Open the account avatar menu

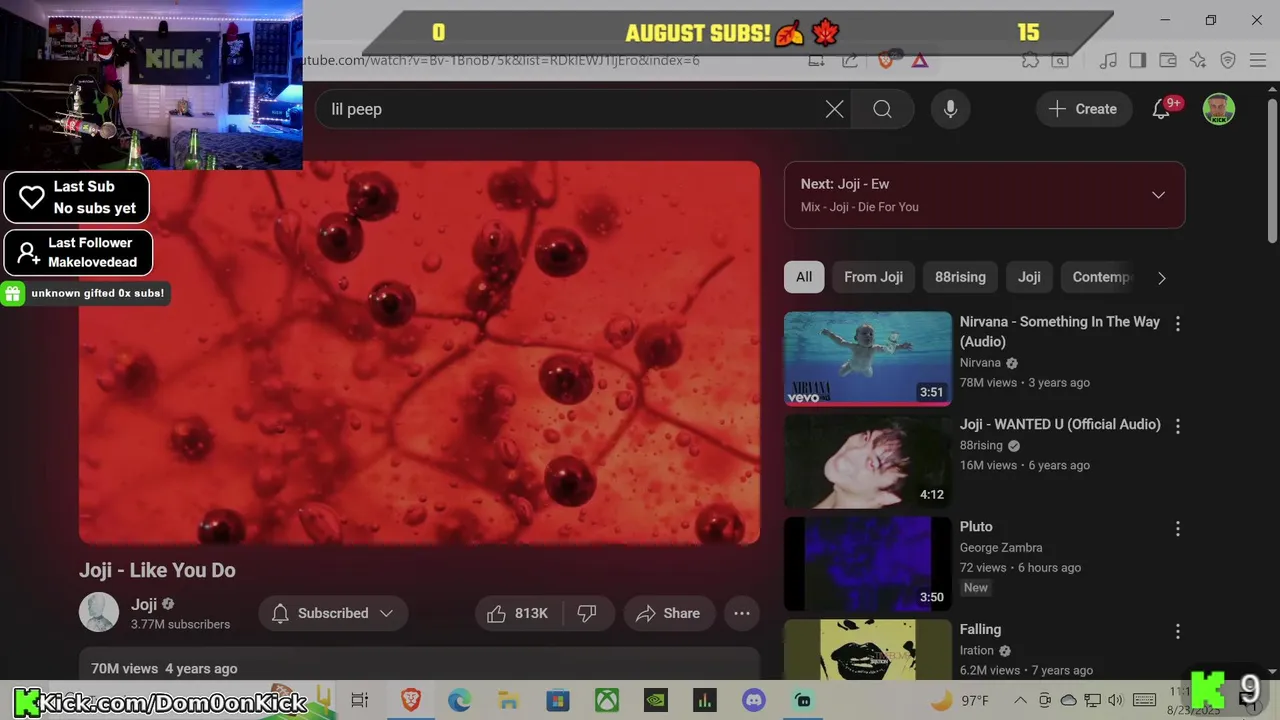[1218, 109]
